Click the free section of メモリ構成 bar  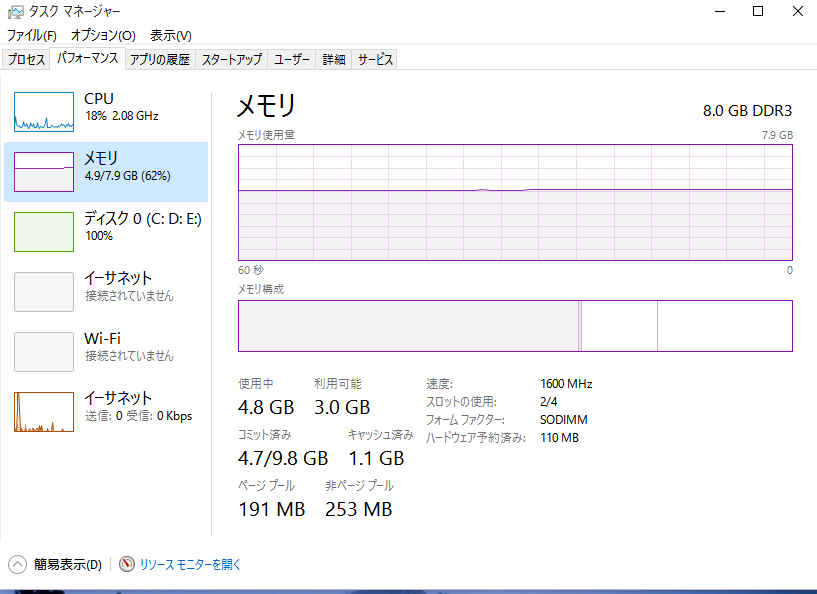[x=725, y=326]
